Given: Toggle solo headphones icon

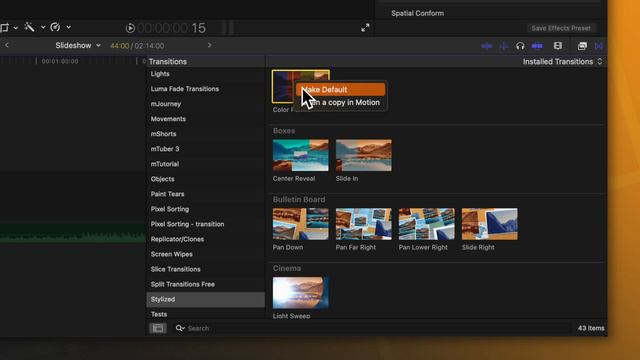Looking at the screenshot, I should [x=520, y=46].
